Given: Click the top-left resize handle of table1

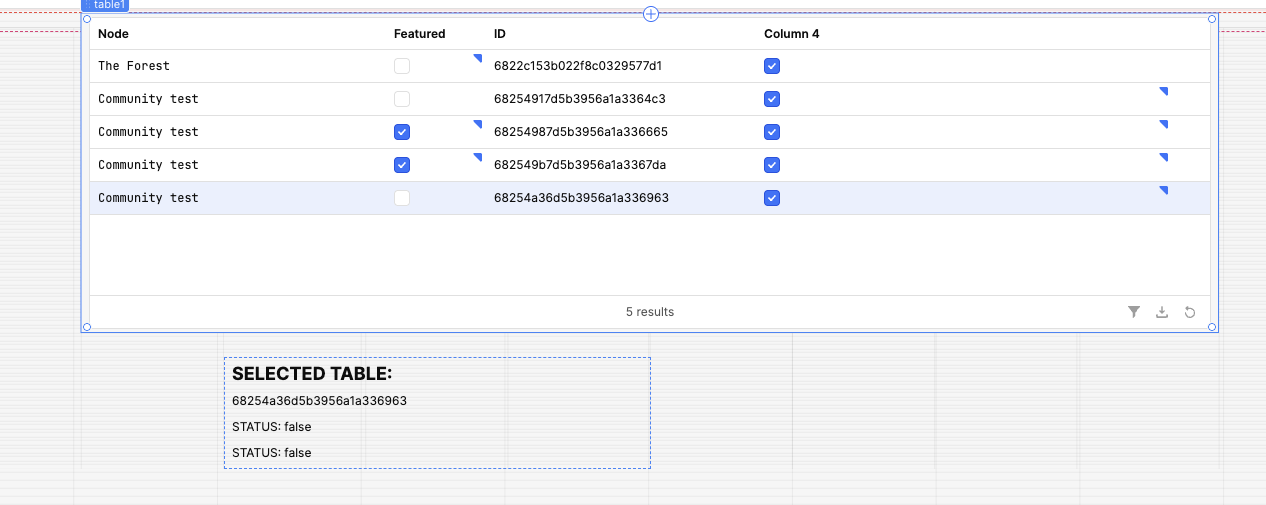Looking at the screenshot, I should [87, 19].
